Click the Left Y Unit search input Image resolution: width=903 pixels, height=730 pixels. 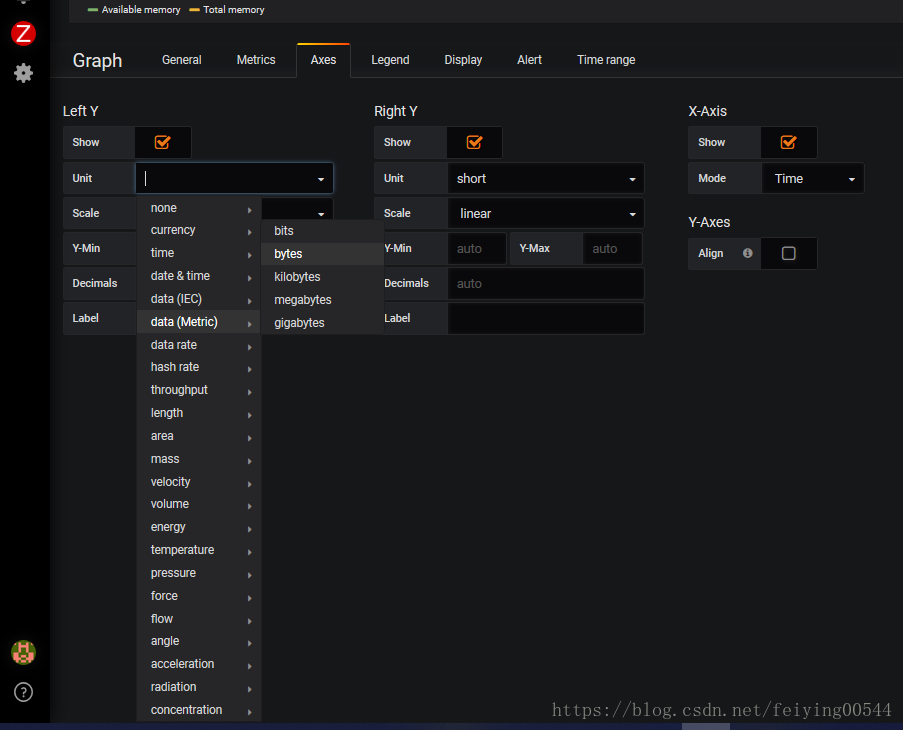tap(234, 178)
